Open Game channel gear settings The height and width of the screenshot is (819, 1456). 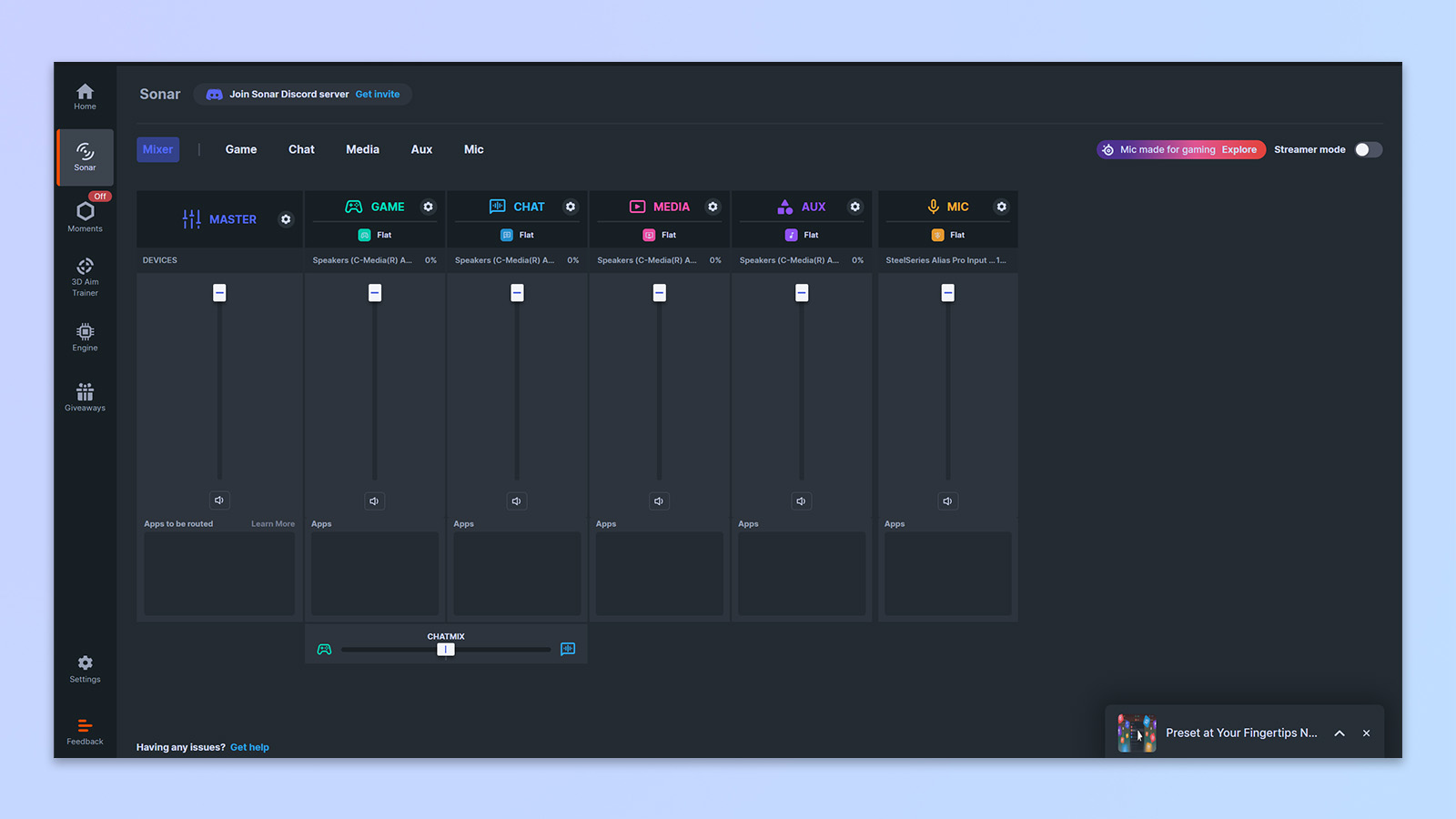tap(429, 207)
